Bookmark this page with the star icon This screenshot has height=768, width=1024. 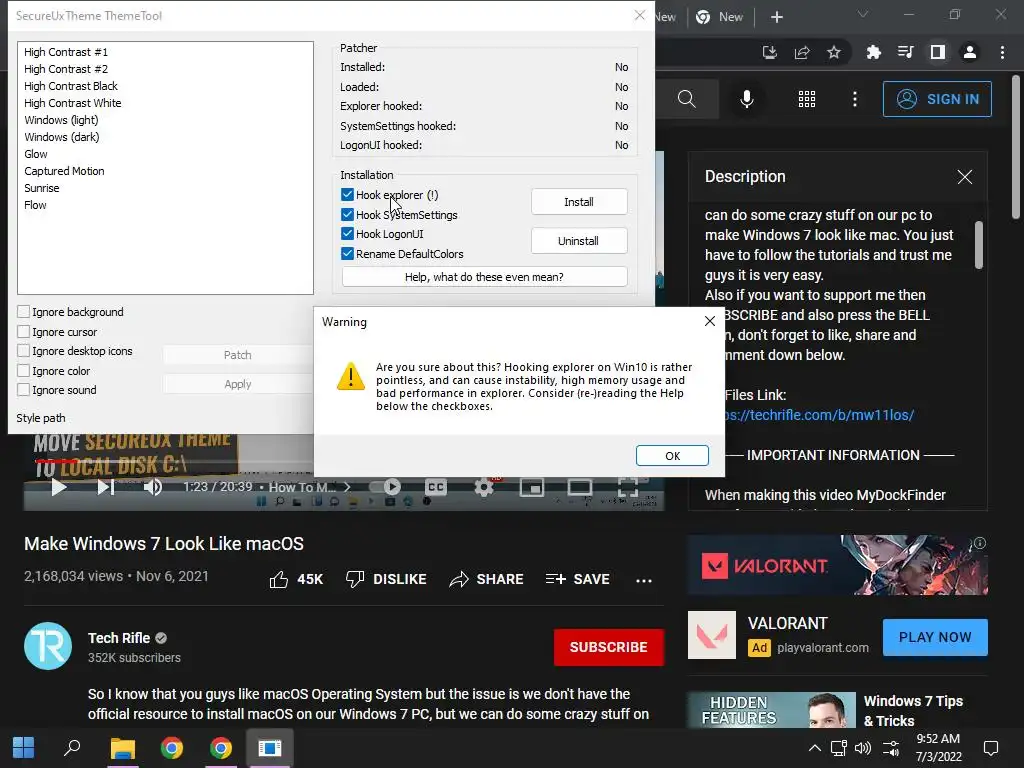click(x=833, y=52)
